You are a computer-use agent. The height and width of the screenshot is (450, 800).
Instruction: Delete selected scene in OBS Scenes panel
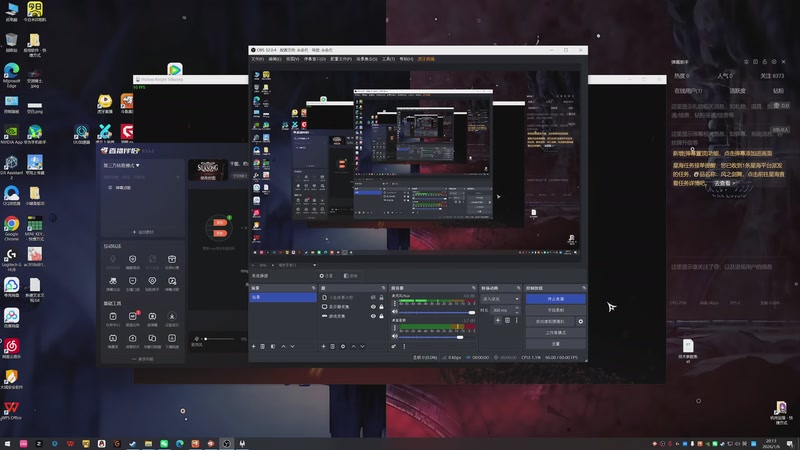(x=263, y=346)
